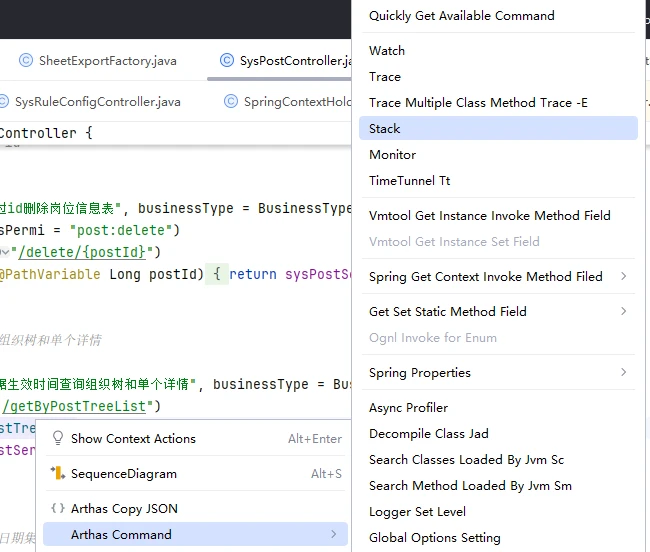The width and height of the screenshot is (650, 552).
Task: Select the Stack command
Action: click(498, 128)
